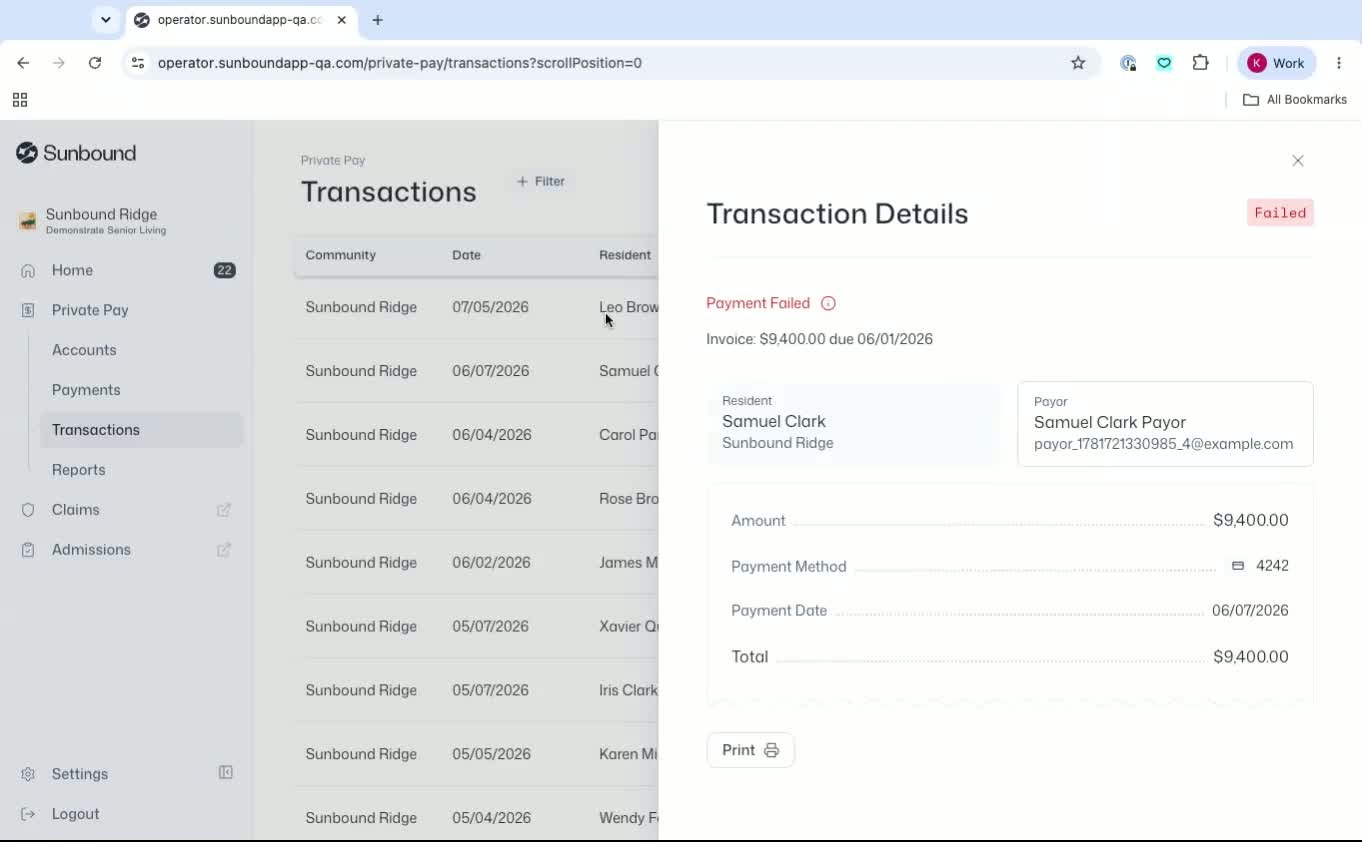
Task: Open Admissions external link icon
Action: tap(224, 550)
